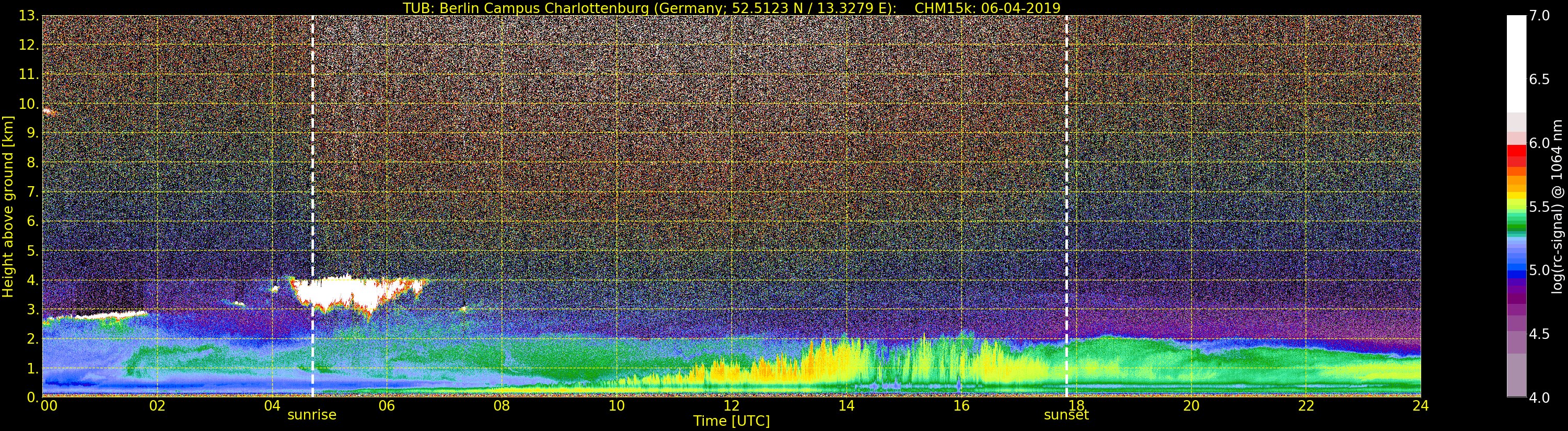1568x431 pixels.
Task: Click the height axis tick label '13.'
Action: [29, 16]
